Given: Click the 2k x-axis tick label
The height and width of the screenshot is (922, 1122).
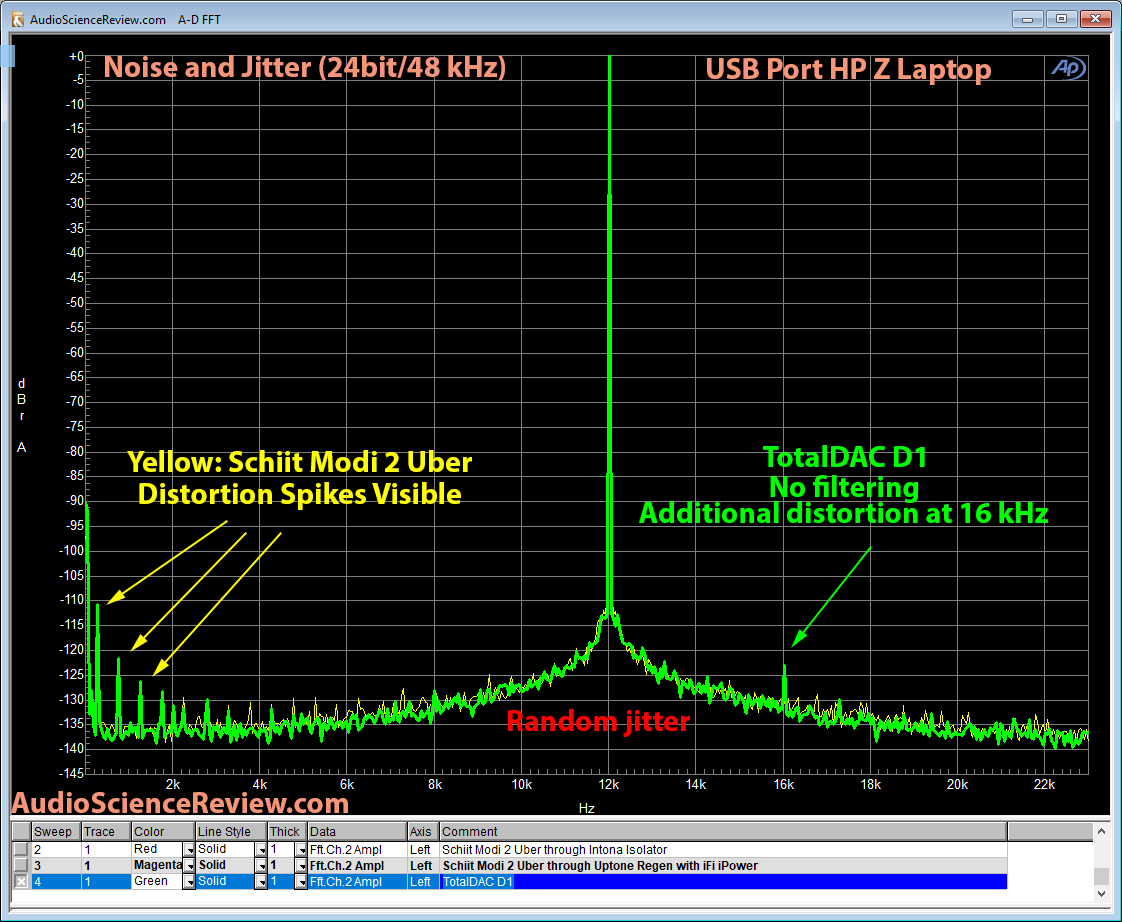Looking at the screenshot, I should (172, 785).
